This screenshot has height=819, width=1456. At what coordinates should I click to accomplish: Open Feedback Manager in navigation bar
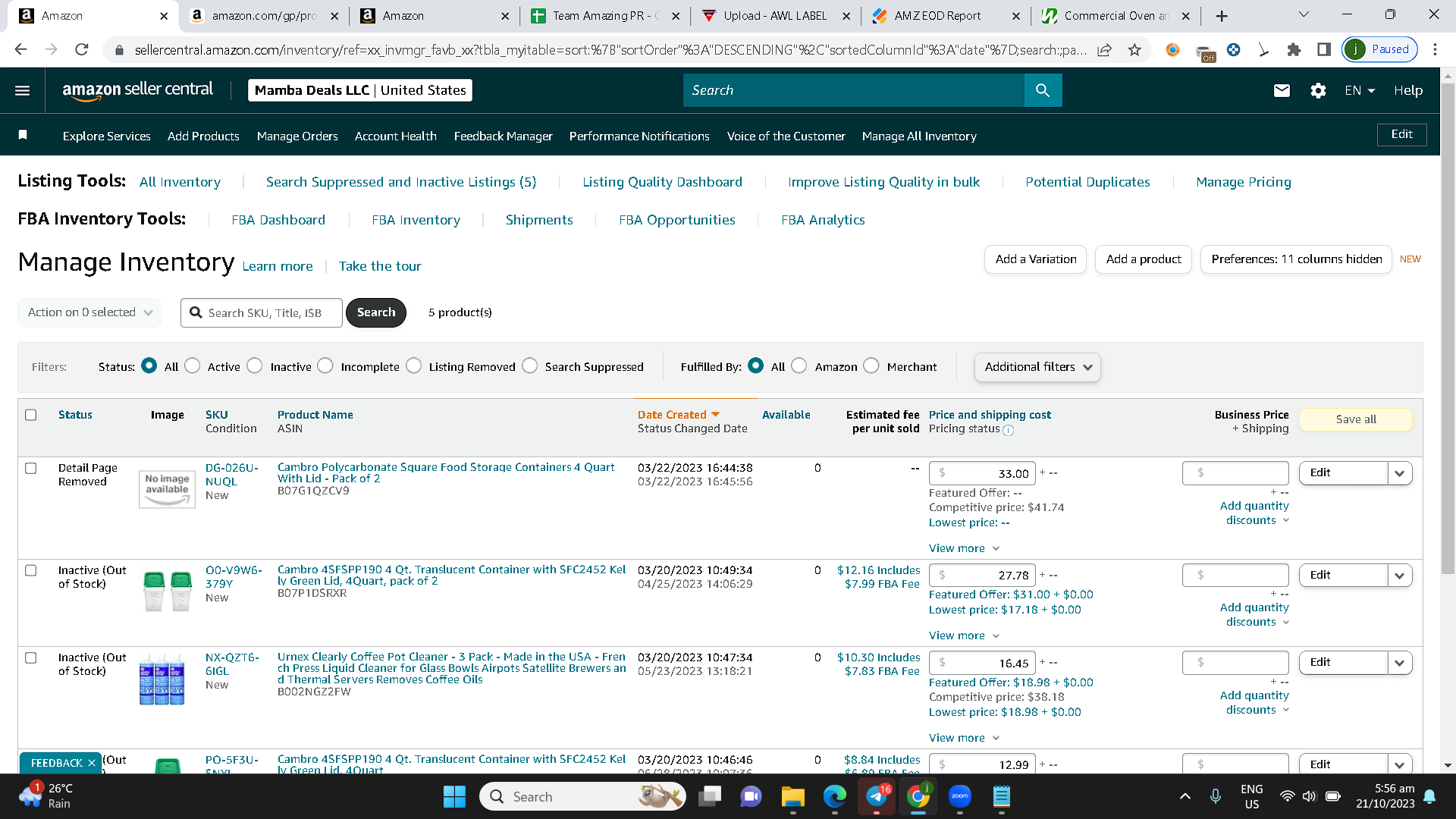click(504, 136)
